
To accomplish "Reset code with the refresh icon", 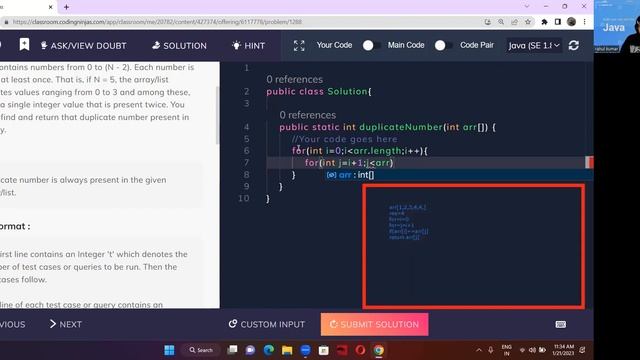I will 573,45.
